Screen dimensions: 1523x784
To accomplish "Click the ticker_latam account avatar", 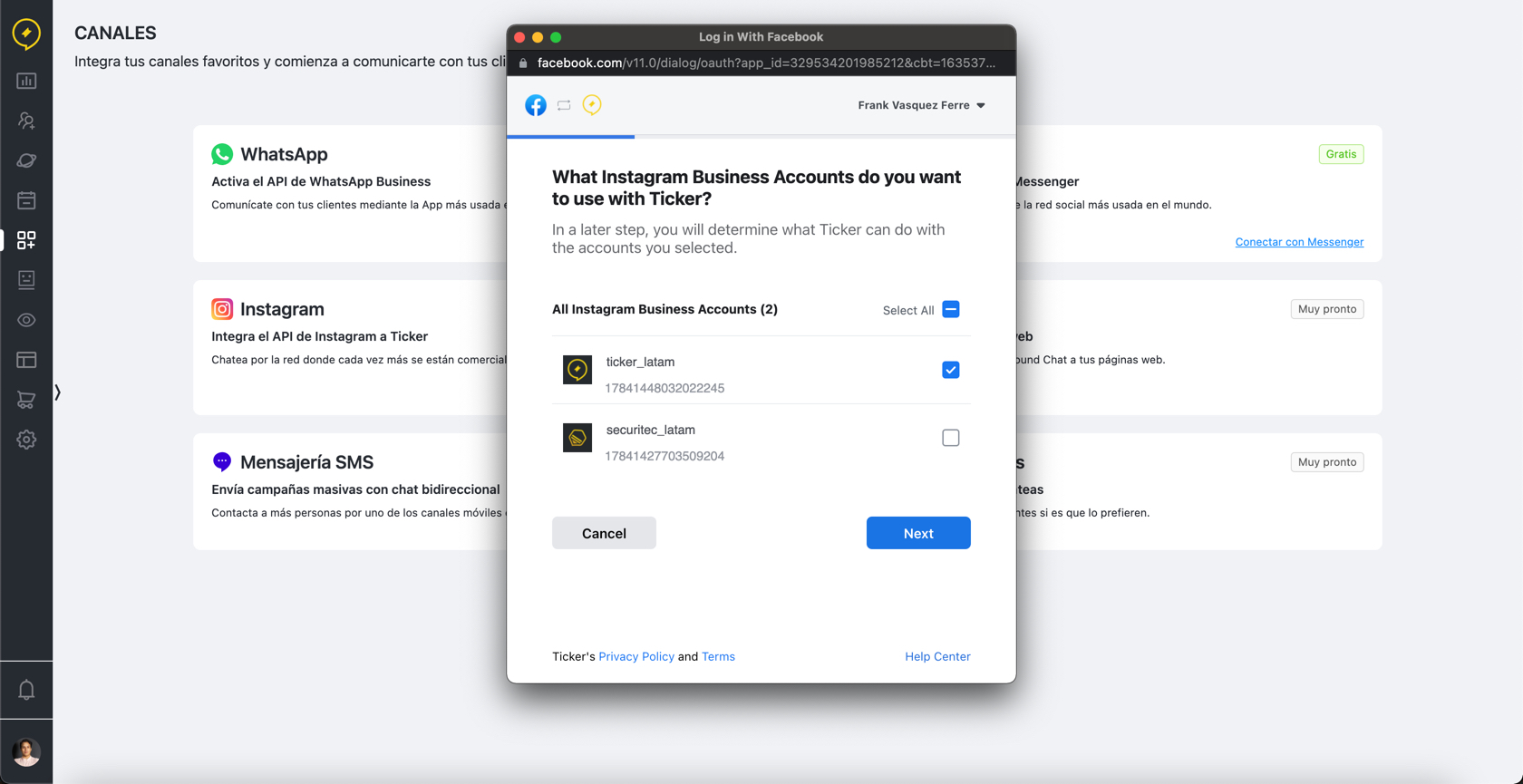I will (x=577, y=370).
